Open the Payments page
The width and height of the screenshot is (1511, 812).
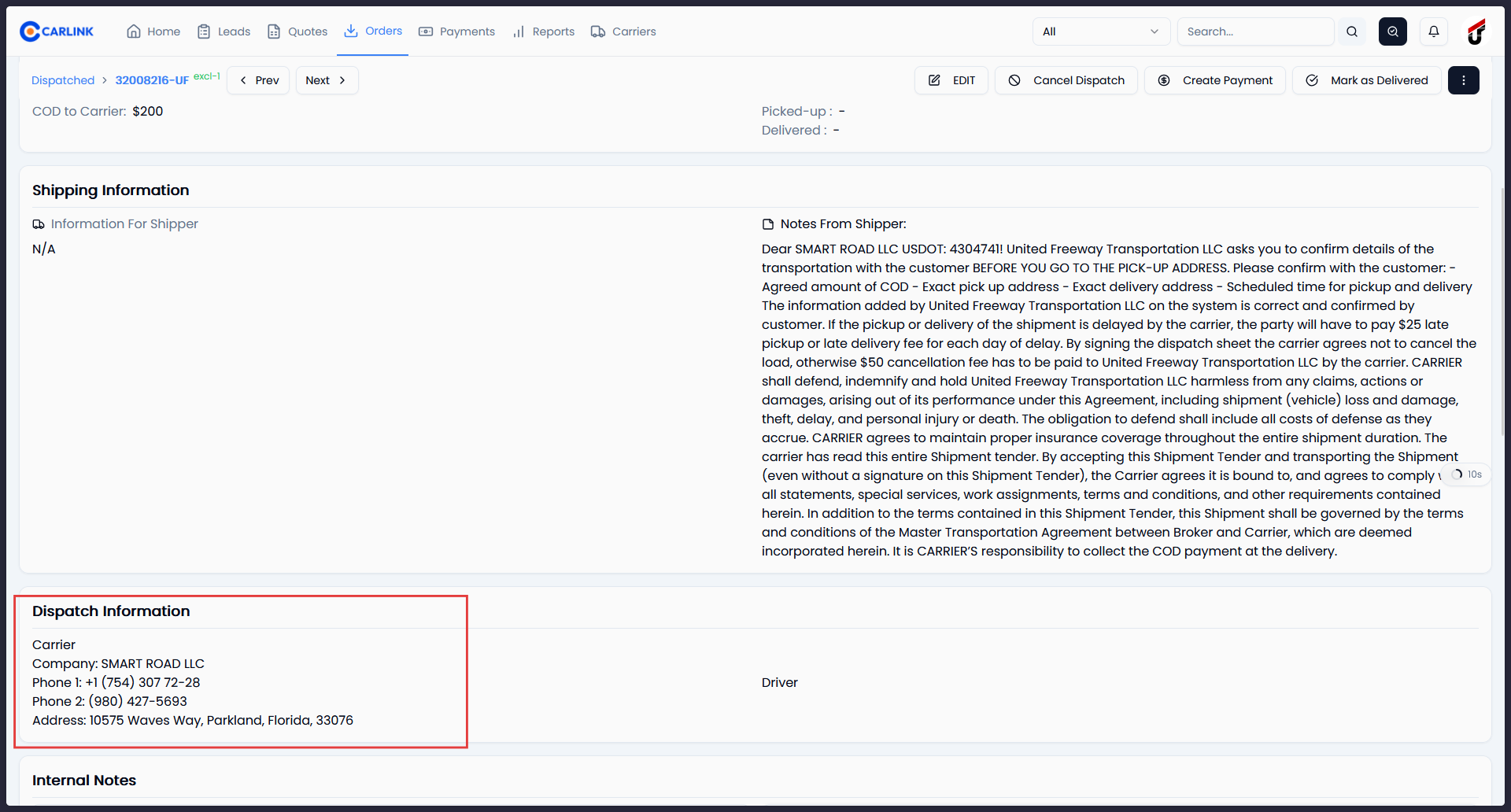tap(457, 31)
